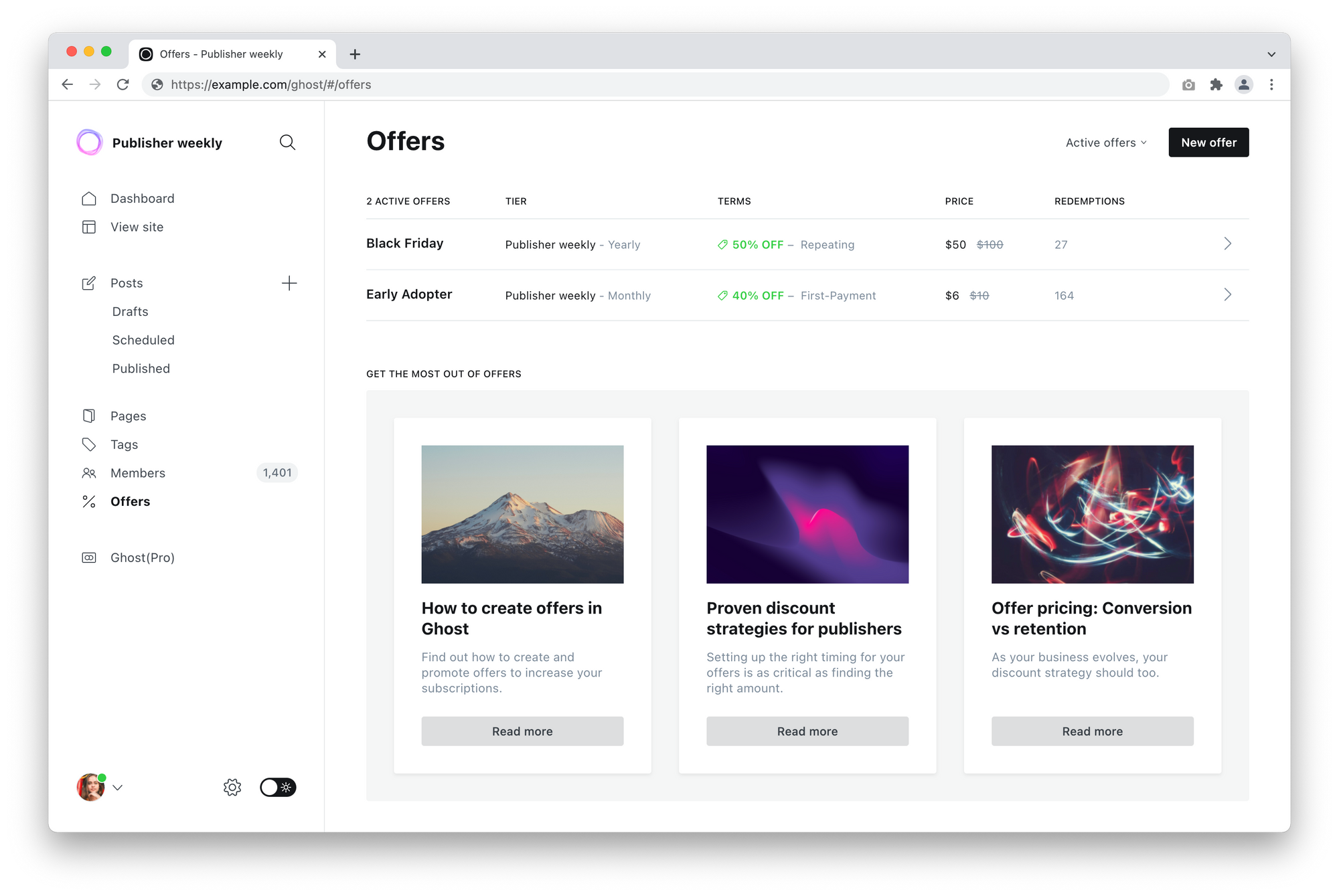This screenshot has width=1339, height=896.
Task: Open the Active offers filter dropdown
Action: [1106, 143]
